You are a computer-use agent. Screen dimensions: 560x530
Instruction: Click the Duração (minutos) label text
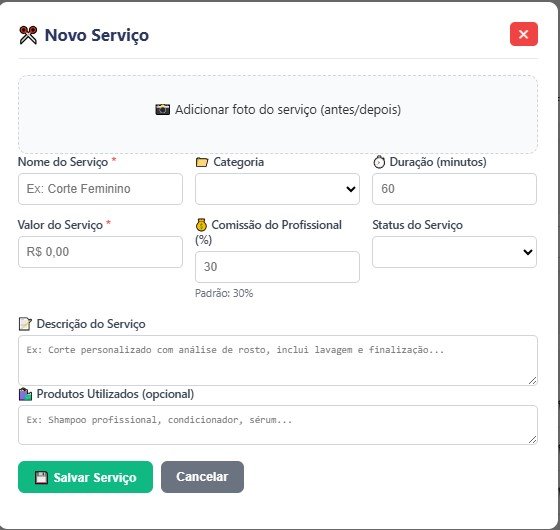point(438,162)
